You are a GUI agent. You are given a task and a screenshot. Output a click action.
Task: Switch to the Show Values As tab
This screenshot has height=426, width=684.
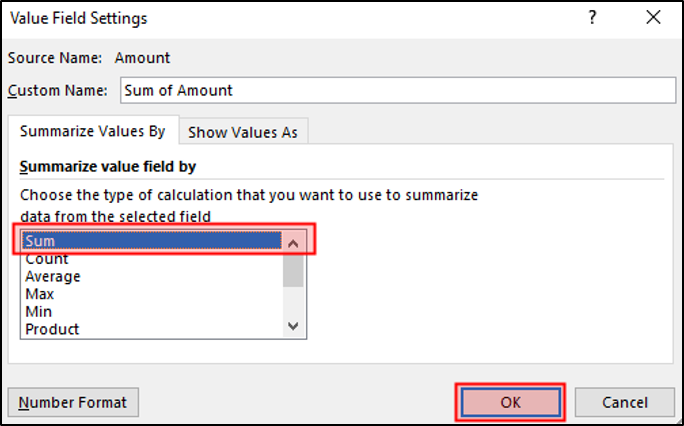coord(242,132)
